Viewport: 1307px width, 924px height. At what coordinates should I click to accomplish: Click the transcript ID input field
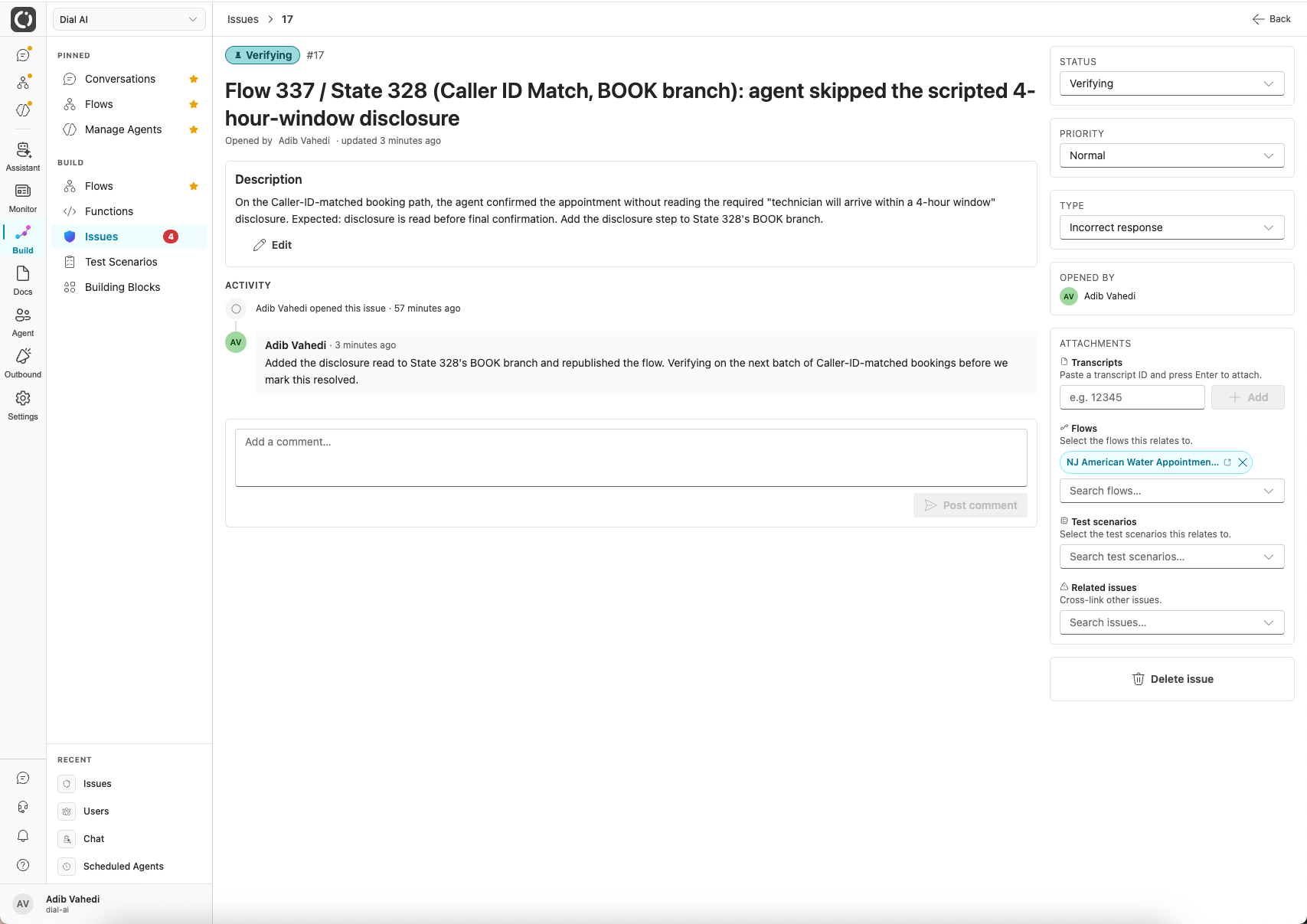[x=1132, y=397]
